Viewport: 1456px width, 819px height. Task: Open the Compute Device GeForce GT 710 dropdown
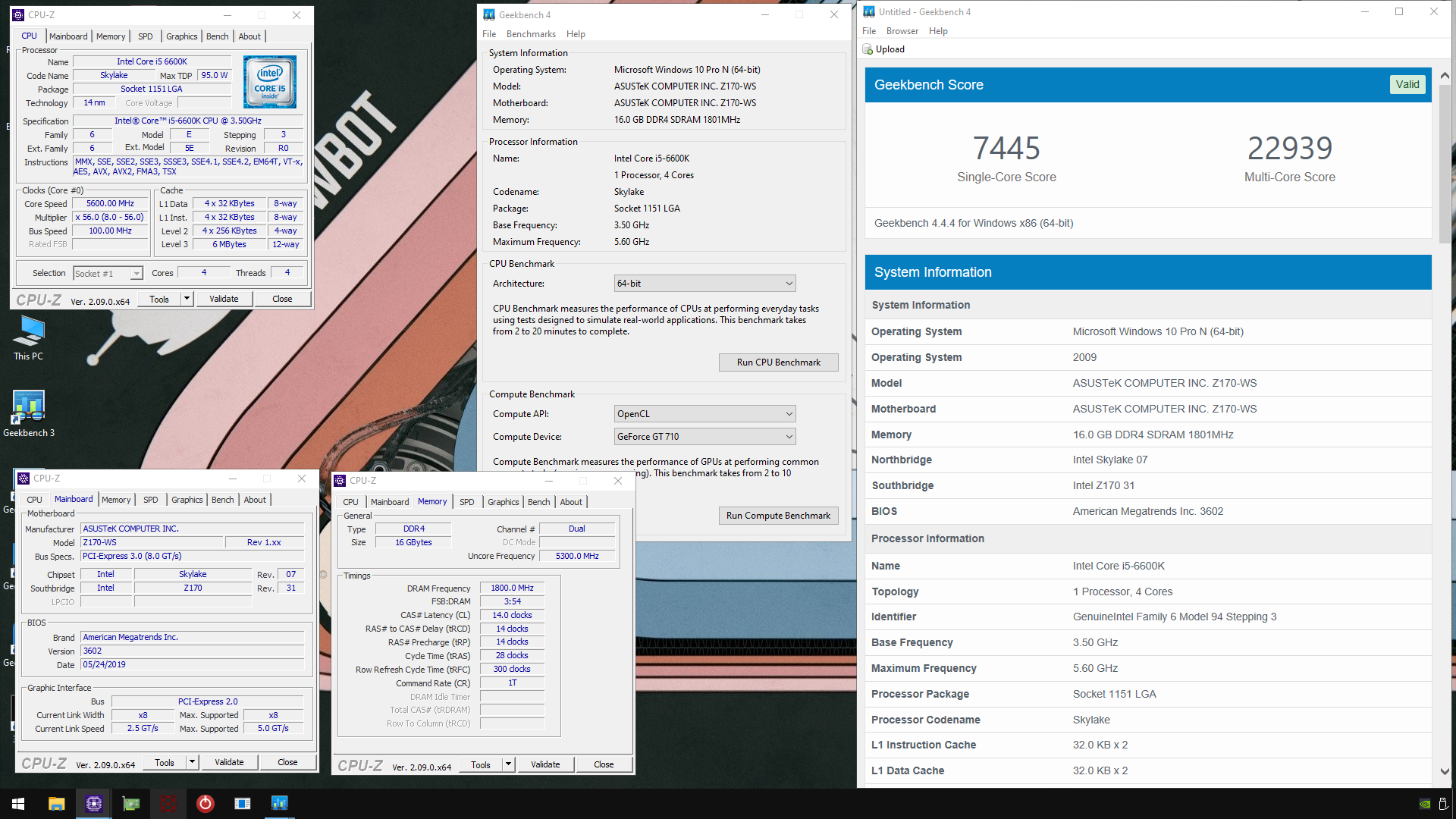[x=704, y=437]
